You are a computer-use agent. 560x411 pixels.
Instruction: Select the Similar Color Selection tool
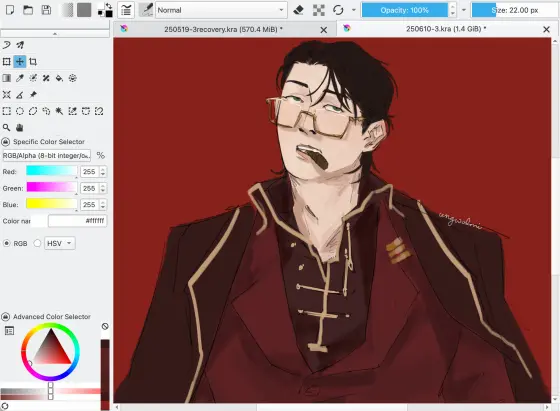coord(72,111)
